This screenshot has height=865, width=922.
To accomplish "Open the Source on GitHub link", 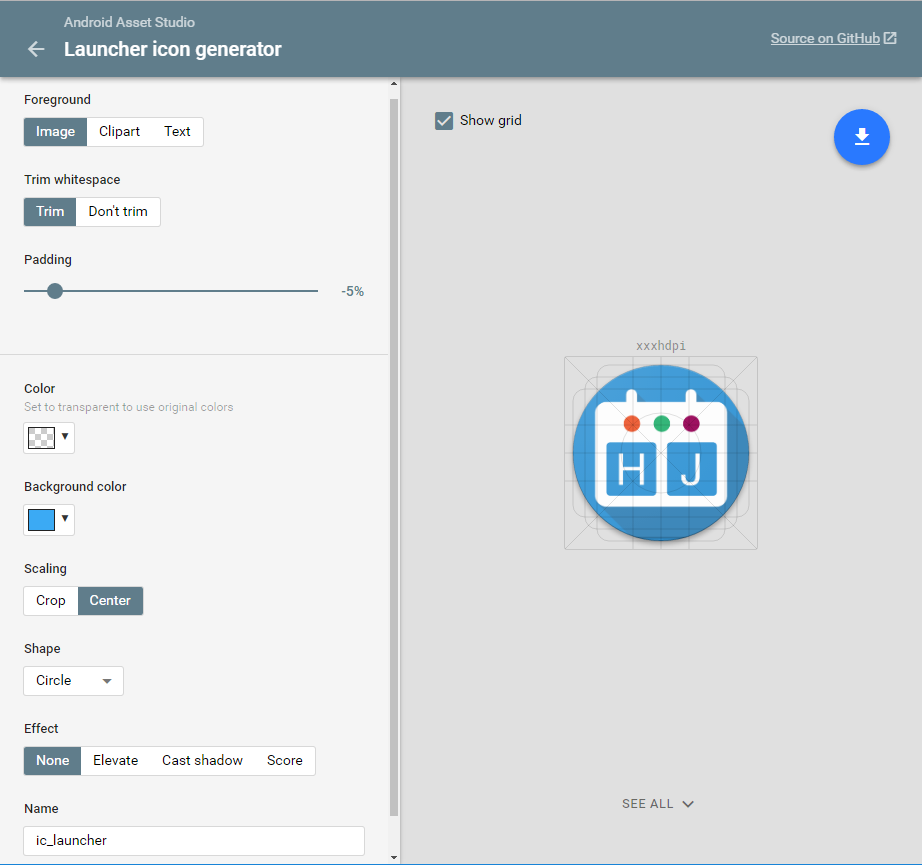I will (826, 37).
